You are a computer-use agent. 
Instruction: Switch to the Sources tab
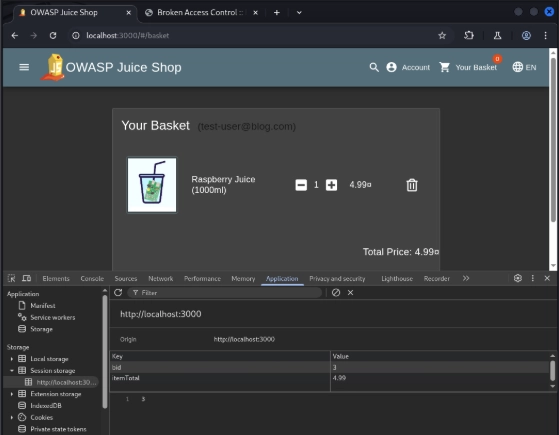coord(125,278)
